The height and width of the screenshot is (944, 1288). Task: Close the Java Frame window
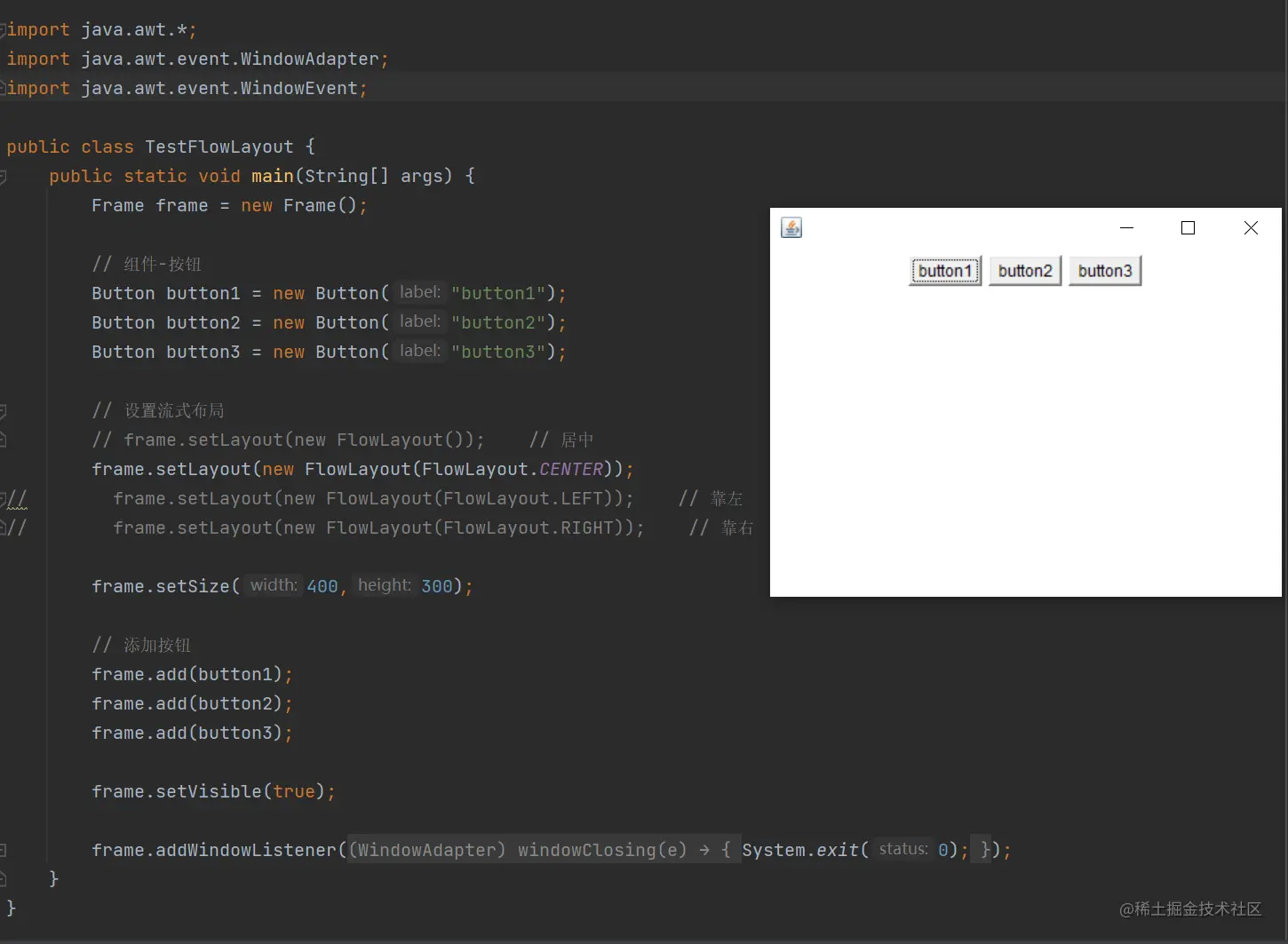click(x=1251, y=228)
